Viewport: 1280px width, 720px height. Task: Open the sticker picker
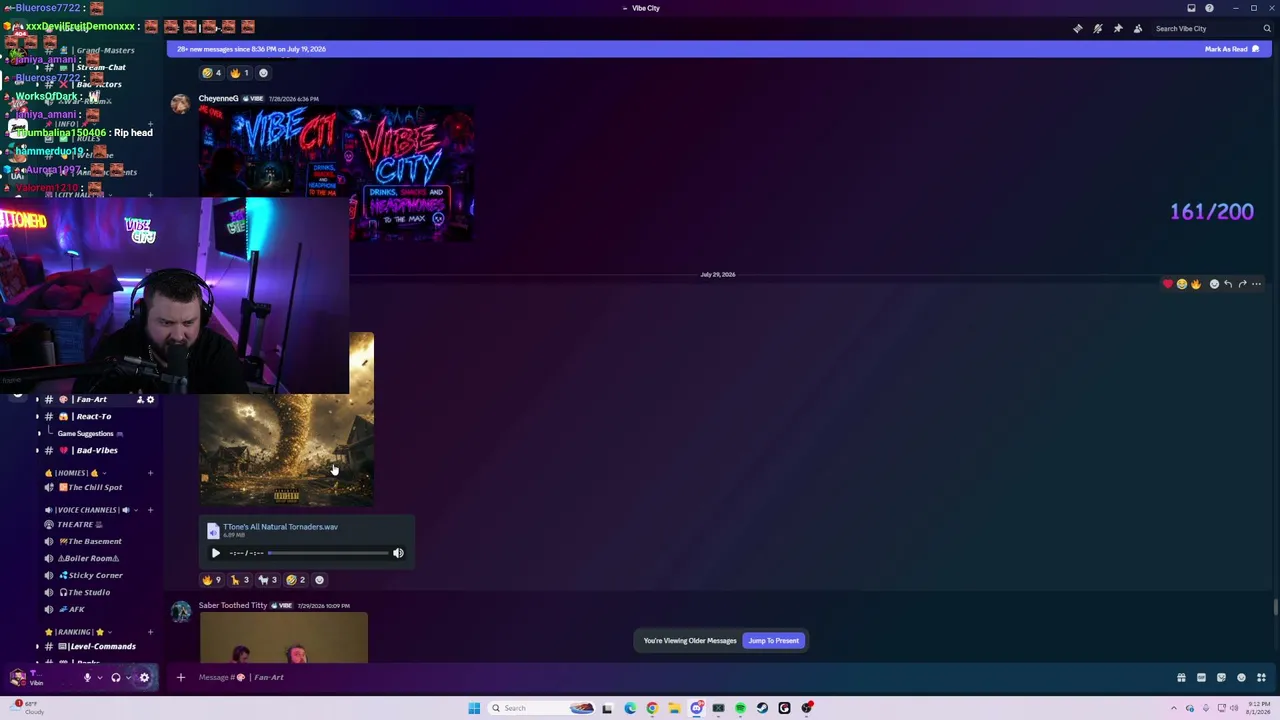[1221, 678]
